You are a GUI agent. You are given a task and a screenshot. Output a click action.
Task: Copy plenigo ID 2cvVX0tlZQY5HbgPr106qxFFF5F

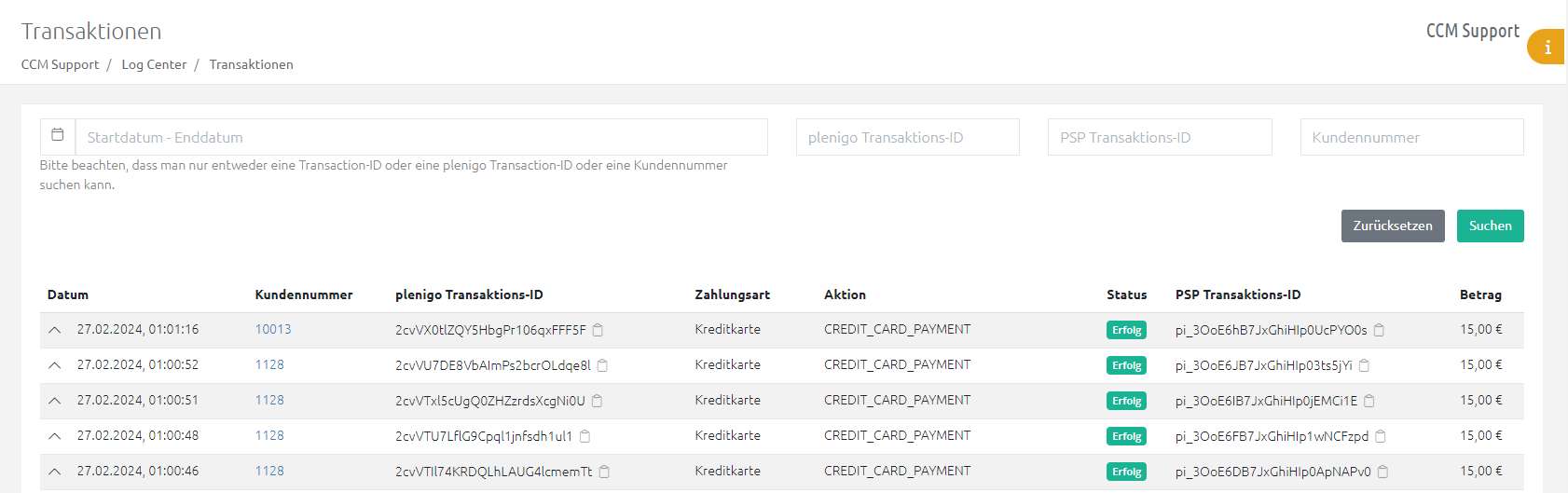pos(598,330)
